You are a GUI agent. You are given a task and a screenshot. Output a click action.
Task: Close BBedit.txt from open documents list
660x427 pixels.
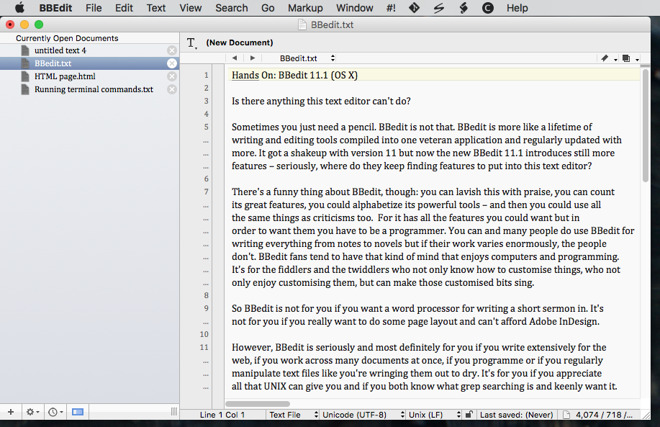point(172,64)
